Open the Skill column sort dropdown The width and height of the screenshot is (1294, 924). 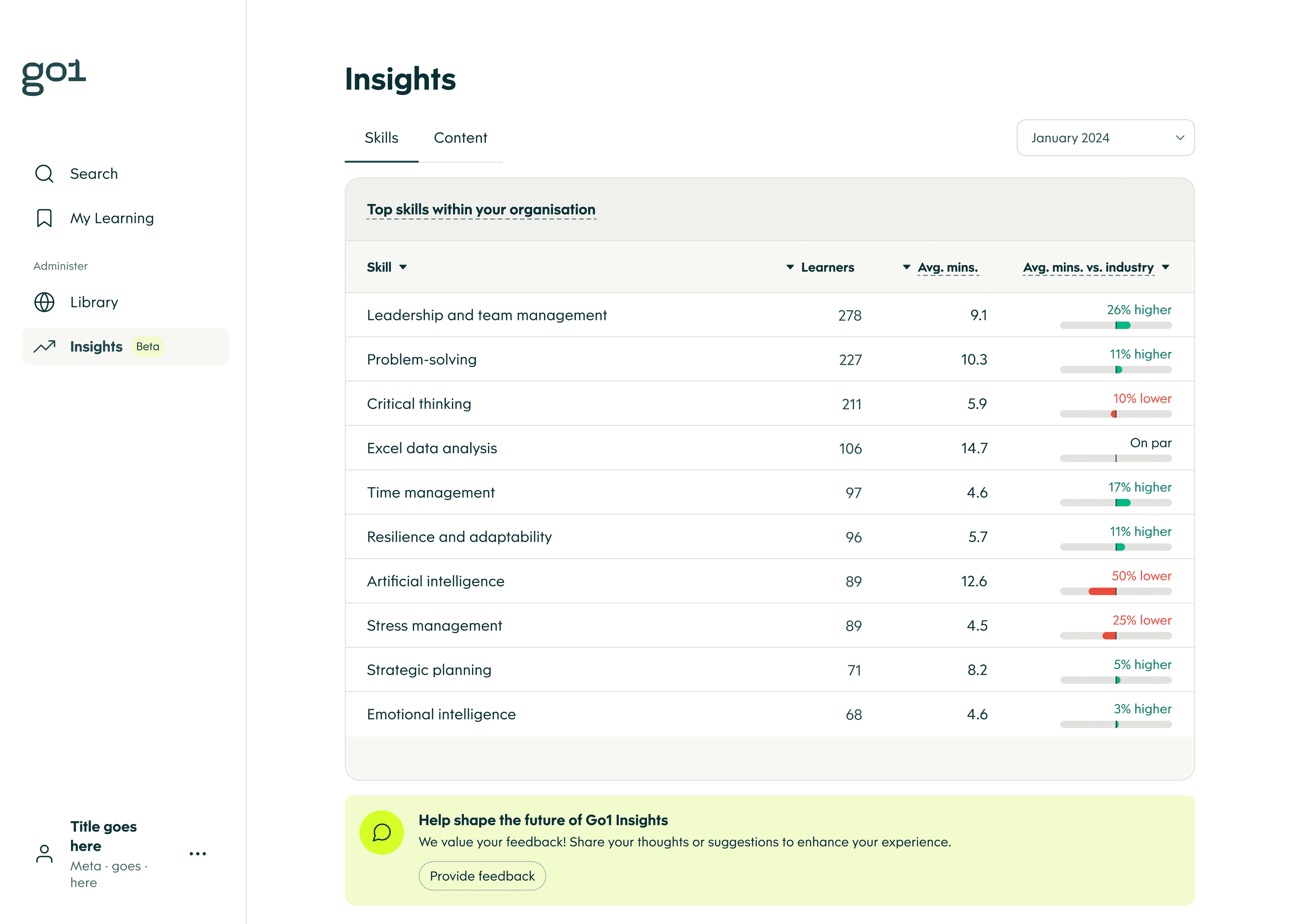click(404, 267)
